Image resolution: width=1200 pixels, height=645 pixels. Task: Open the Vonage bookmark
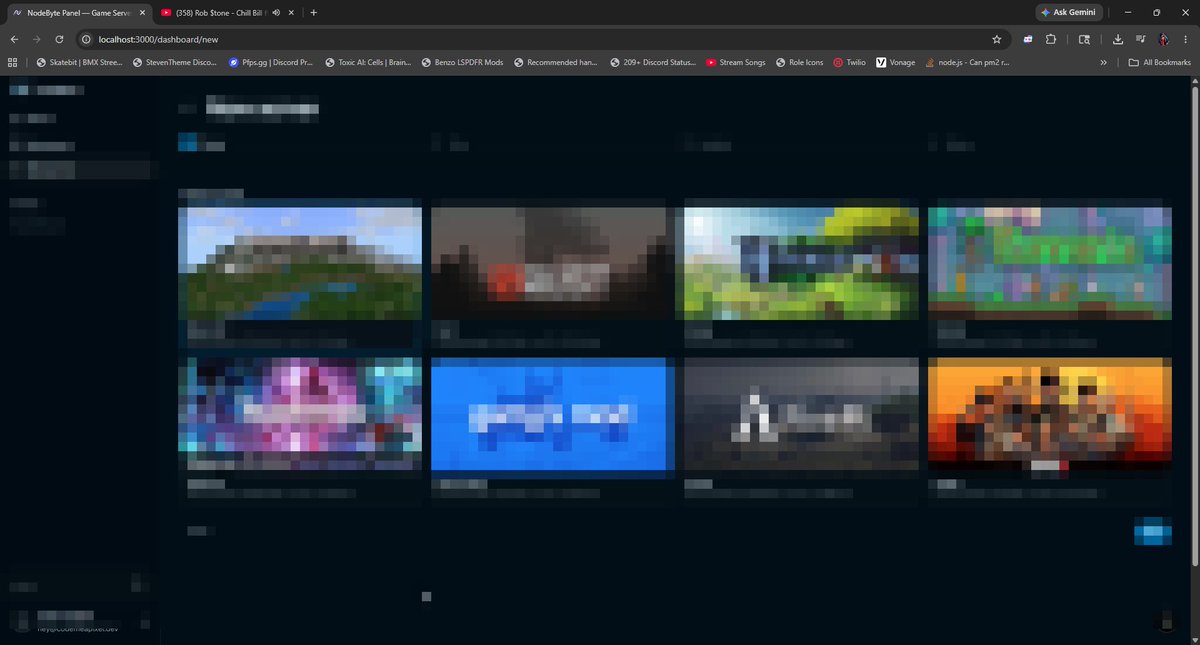coord(895,62)
